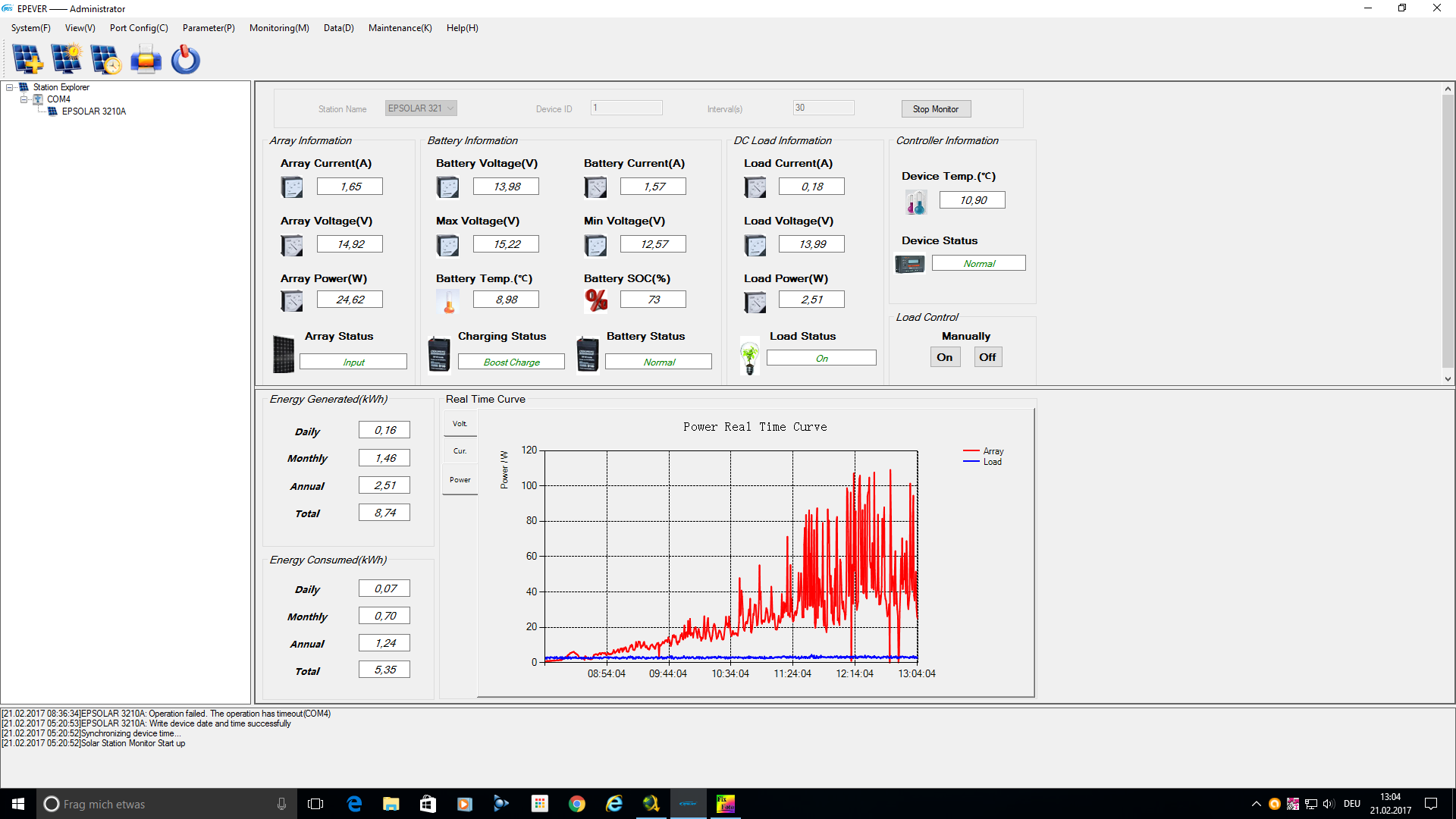The image size is (1456, 819).
Task: Click the Battery SOC percent icon
Action: 596,300
